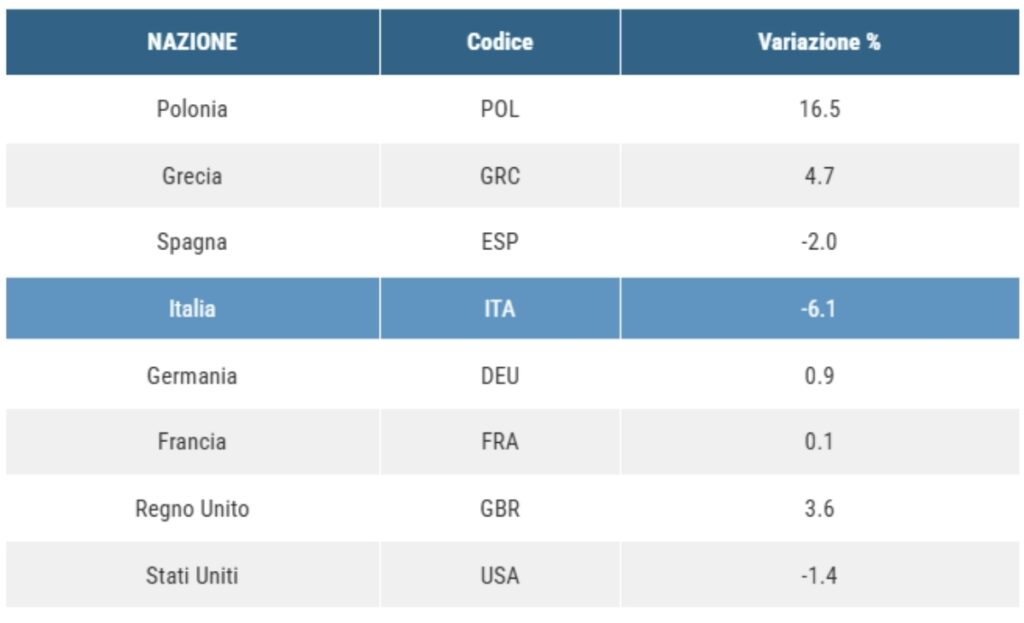
Task: Click the DEU code cell
Action: coord(500,375)
